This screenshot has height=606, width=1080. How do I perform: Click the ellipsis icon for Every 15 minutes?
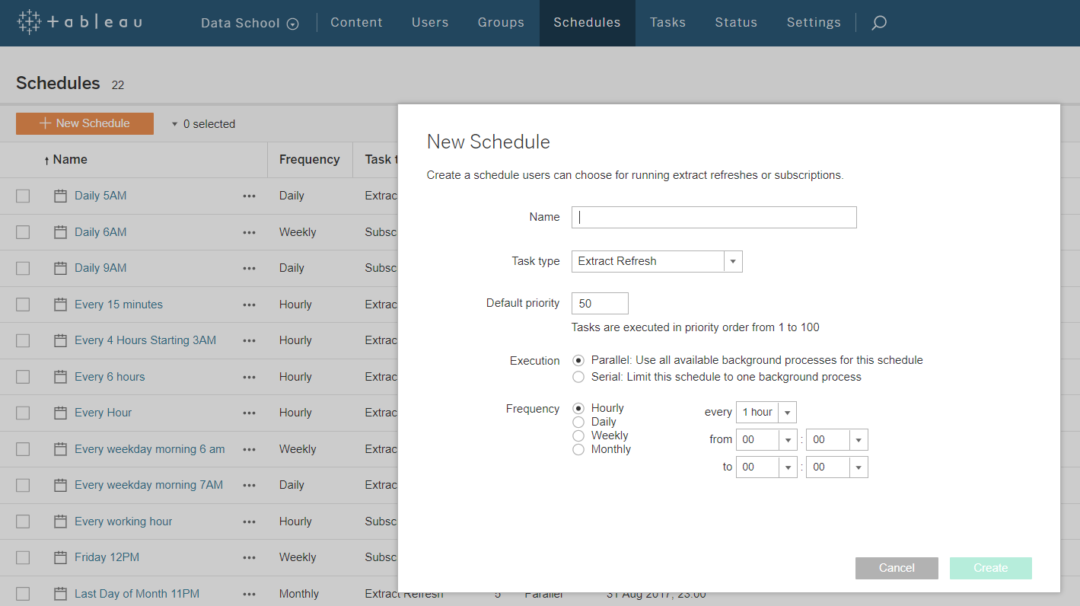coord(249,304)
